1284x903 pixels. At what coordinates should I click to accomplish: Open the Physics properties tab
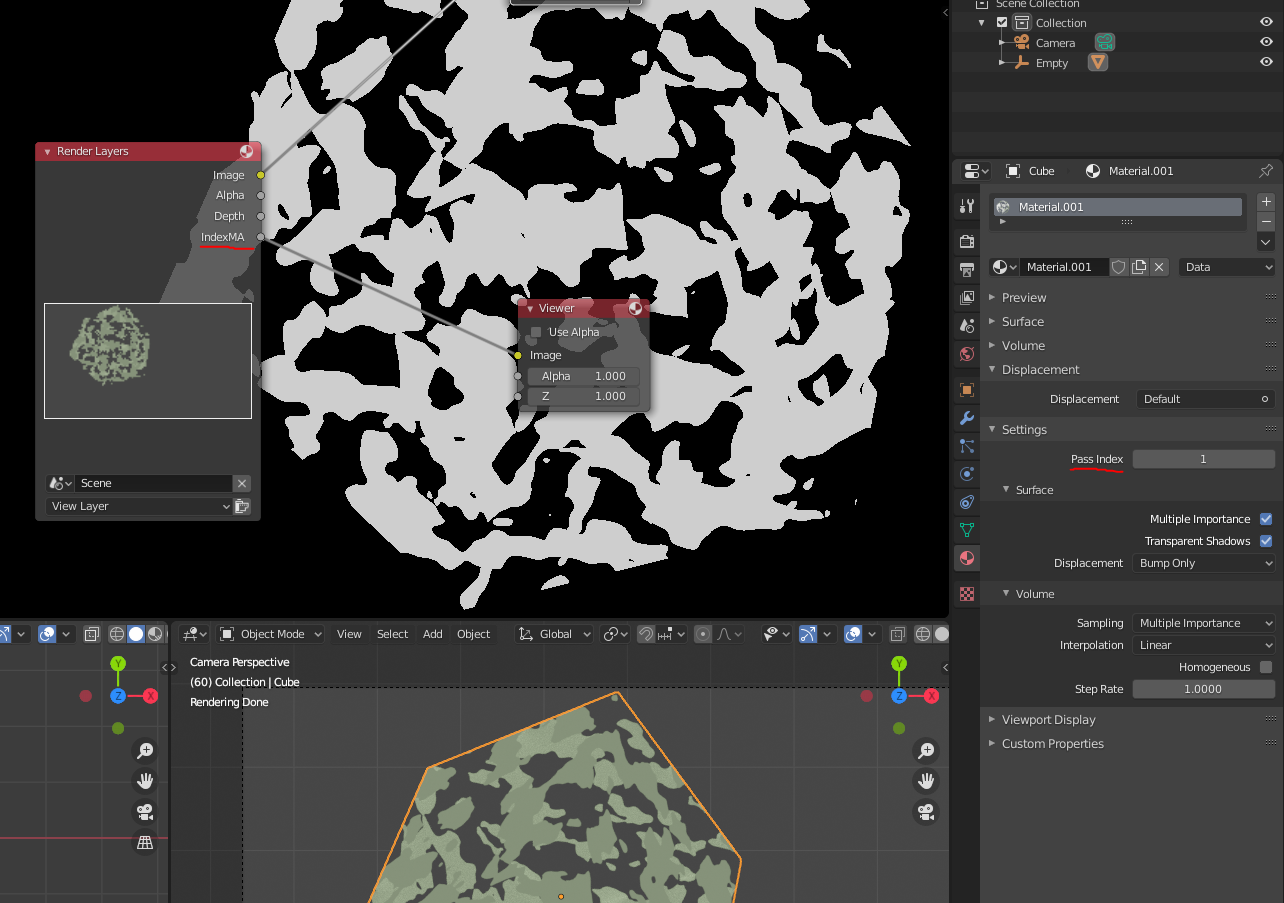(x=966, y=474)
